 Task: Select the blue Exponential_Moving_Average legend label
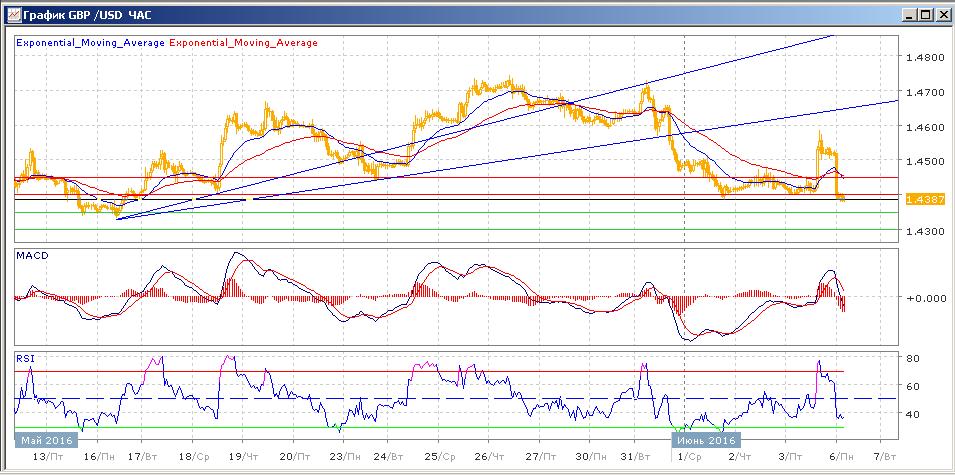(x=90, y=43)
